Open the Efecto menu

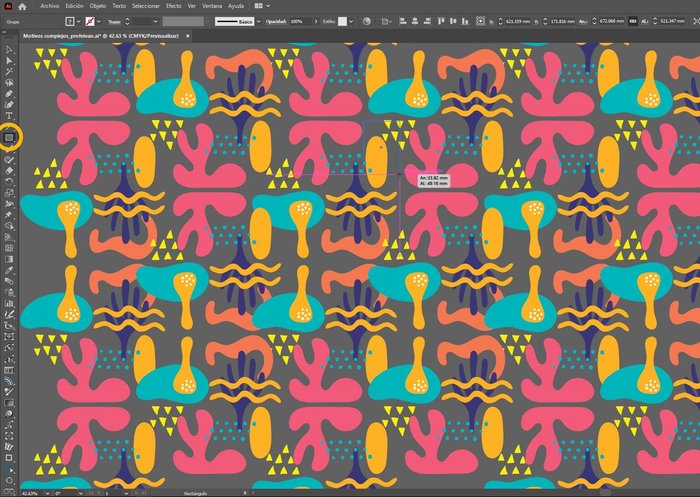pos(176,6)
